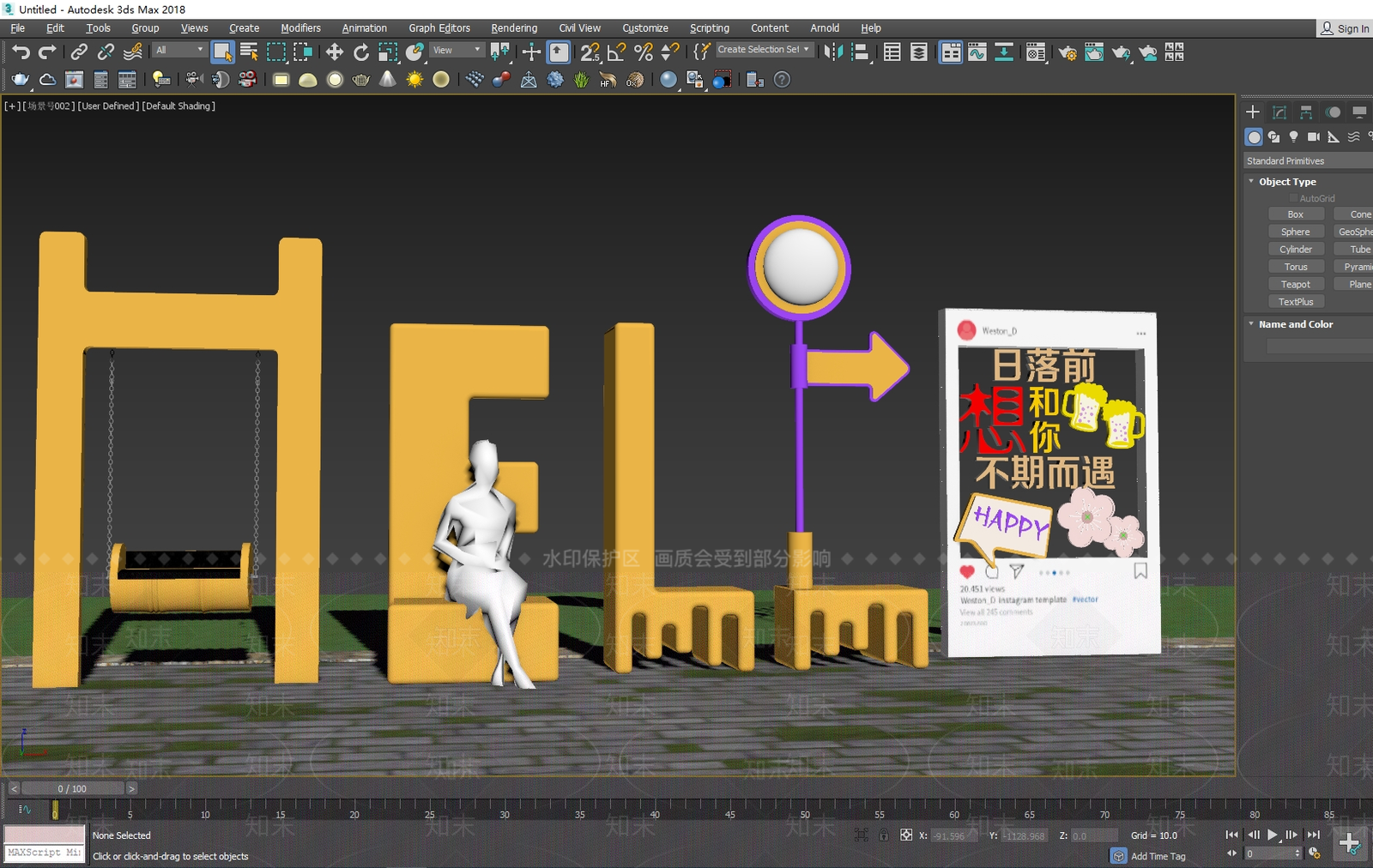This screenshot has width=1373, height=868.
Task: Open the View reference coordinate dropdown
Action: click(x=457, y=50)
